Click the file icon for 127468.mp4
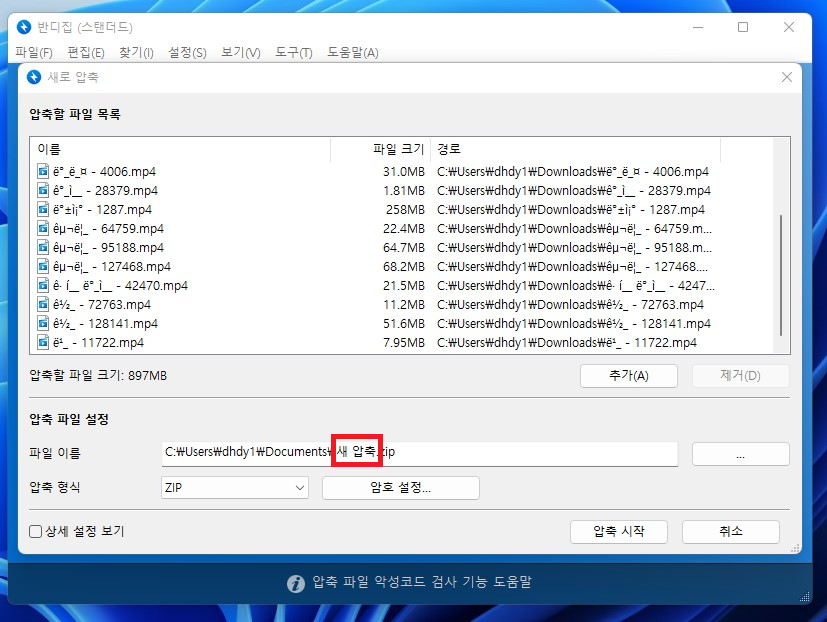The width and height of the screenshot is (827, 622). (x=43, y=266)
